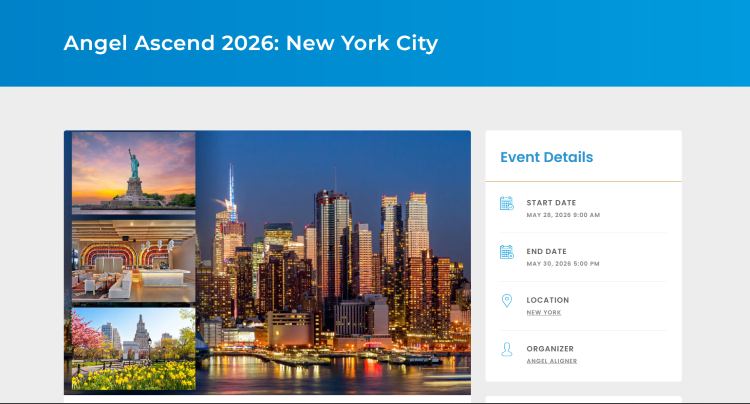Select the park with tulips thumbnail
This screenshot has width=750, height=404.
tap(133, 349)
